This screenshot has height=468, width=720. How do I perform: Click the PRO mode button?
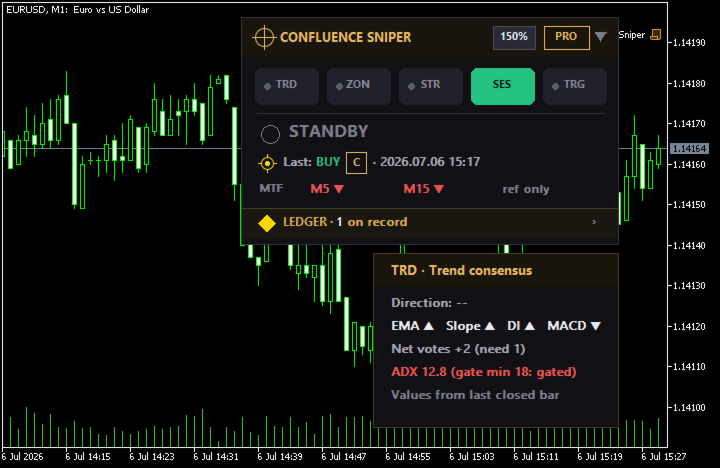click(x=567, y=37)
